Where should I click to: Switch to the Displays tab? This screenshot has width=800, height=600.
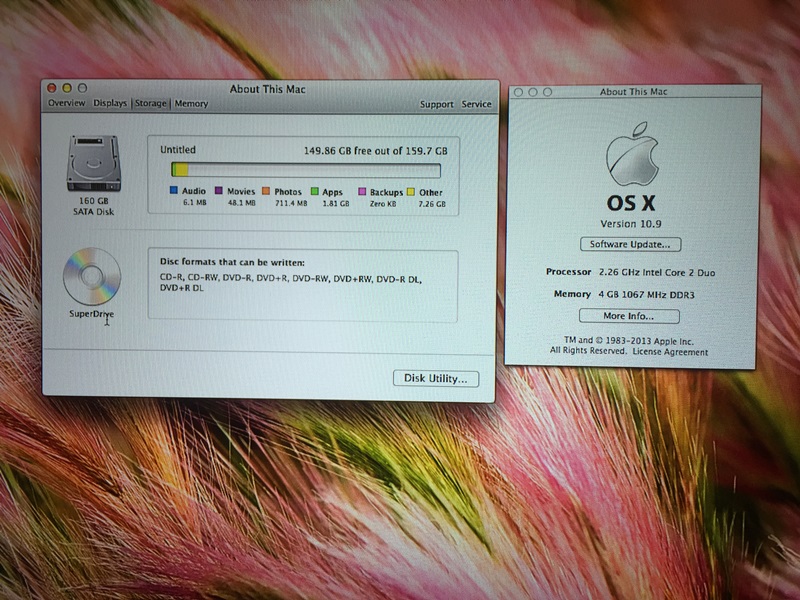110,103
